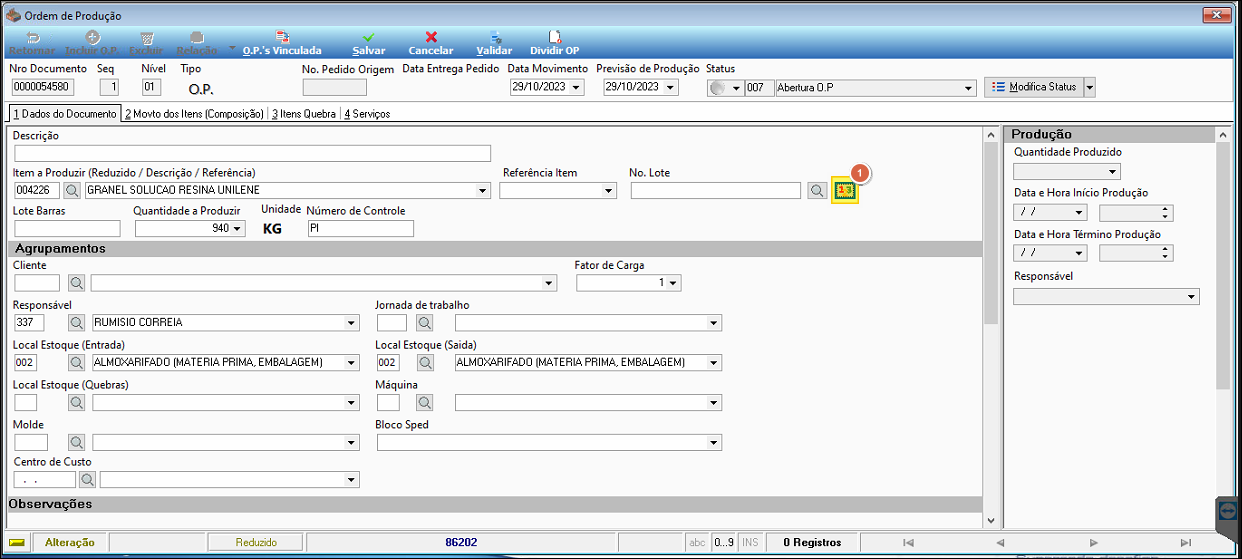Open the Fator de Carga dropdown
The image size is (1242, 559).
click(x=673, y=283)
